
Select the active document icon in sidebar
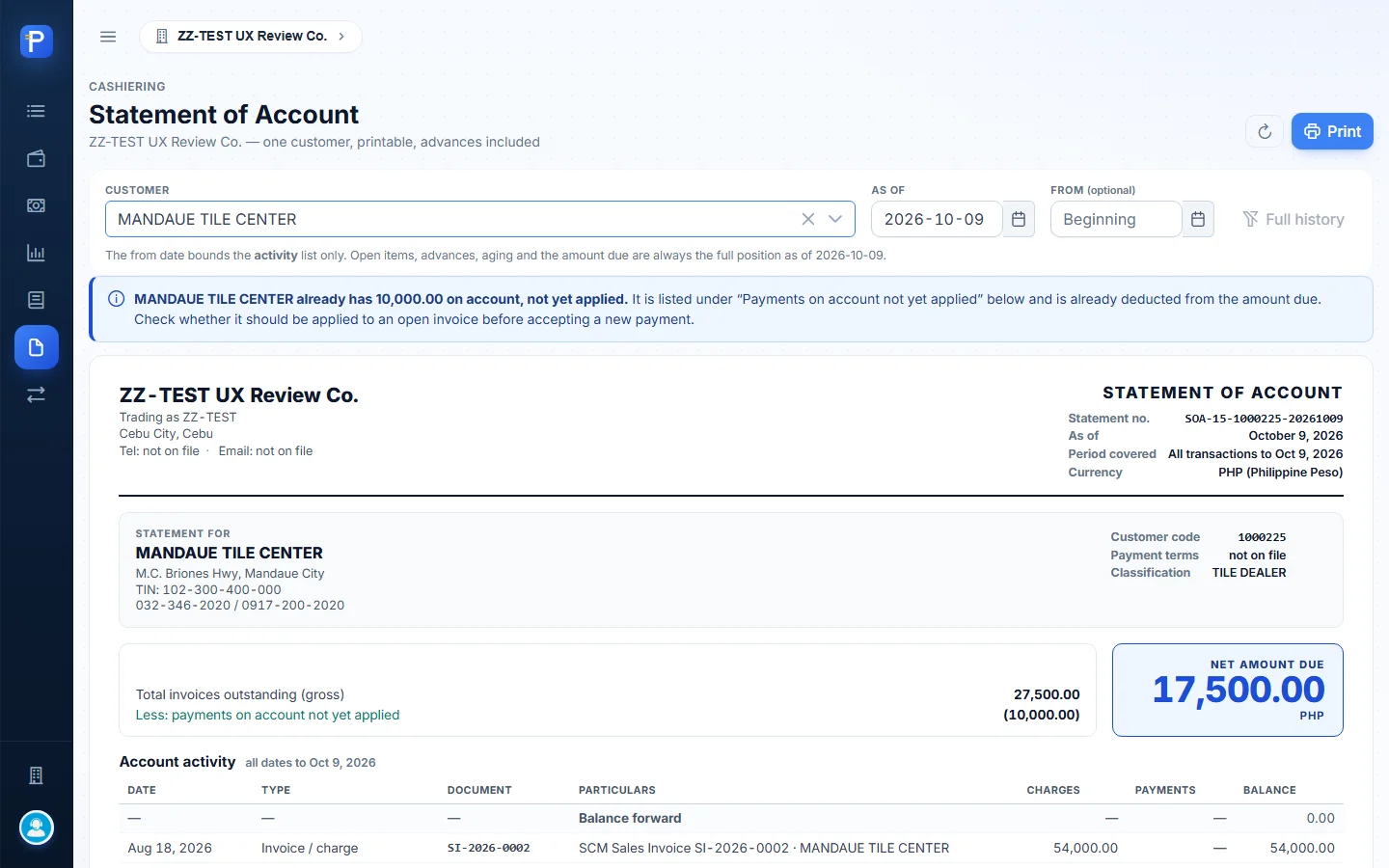37,347
